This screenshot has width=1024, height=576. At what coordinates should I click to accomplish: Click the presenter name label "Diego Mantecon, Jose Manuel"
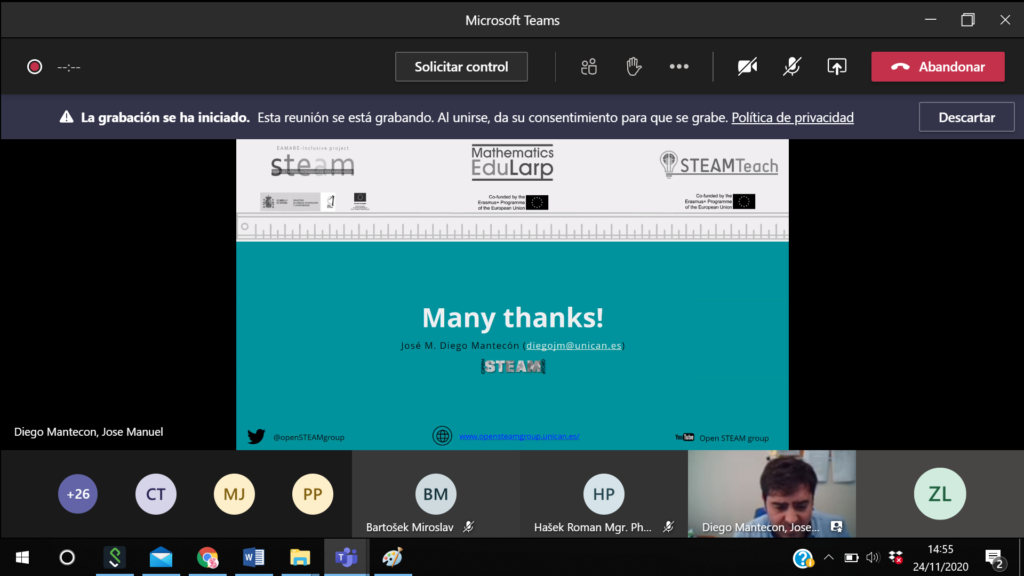tap(88, 432)
